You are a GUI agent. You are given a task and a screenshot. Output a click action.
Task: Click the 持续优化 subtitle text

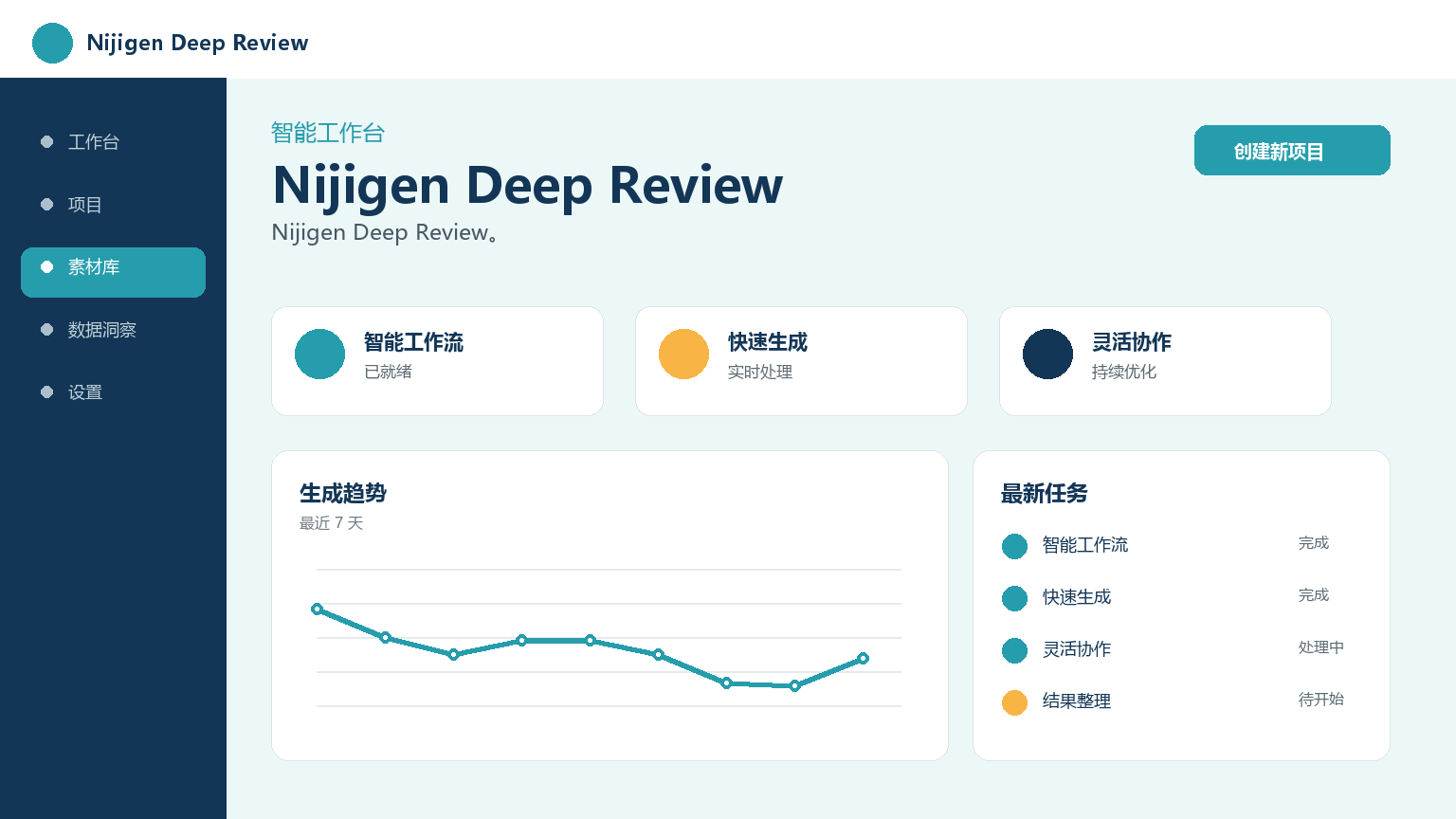pyautogui.click(x=1124, y=372)
